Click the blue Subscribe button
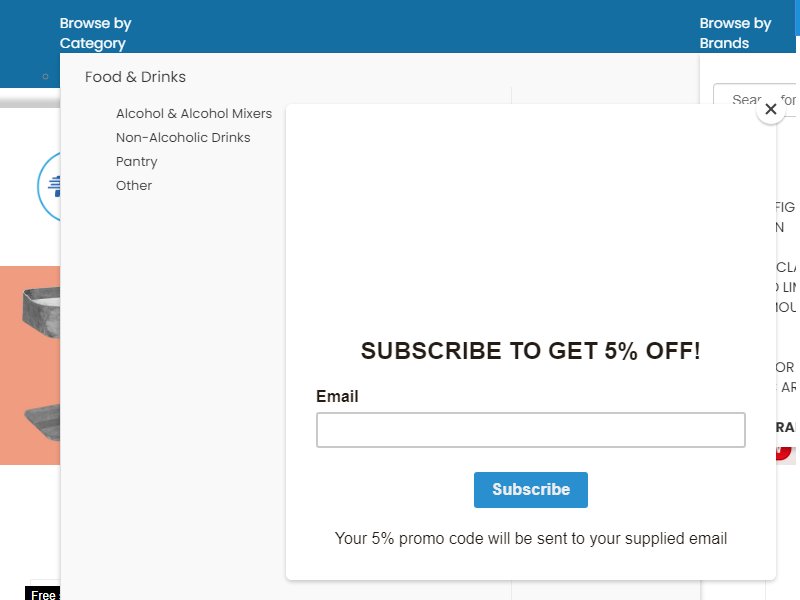 [531, 489]
